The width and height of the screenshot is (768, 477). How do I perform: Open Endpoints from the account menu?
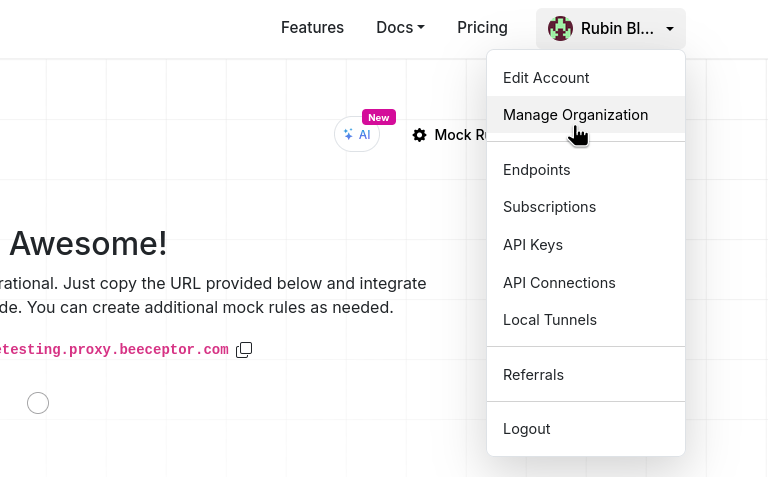tap(537, 170)
